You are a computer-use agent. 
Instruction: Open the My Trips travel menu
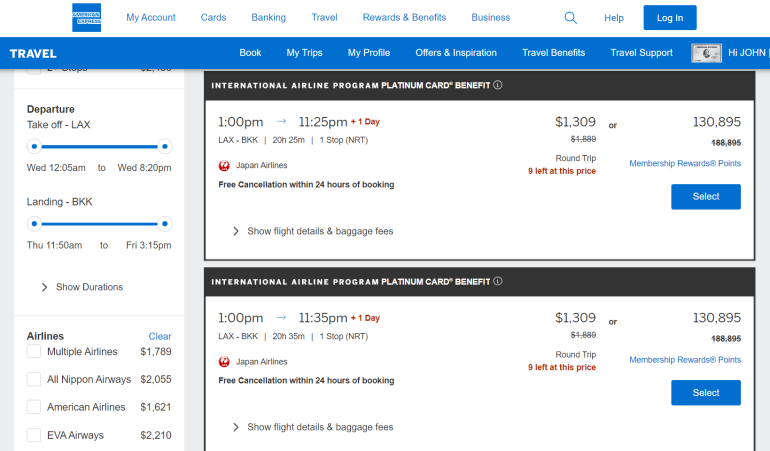click(304, 53)
